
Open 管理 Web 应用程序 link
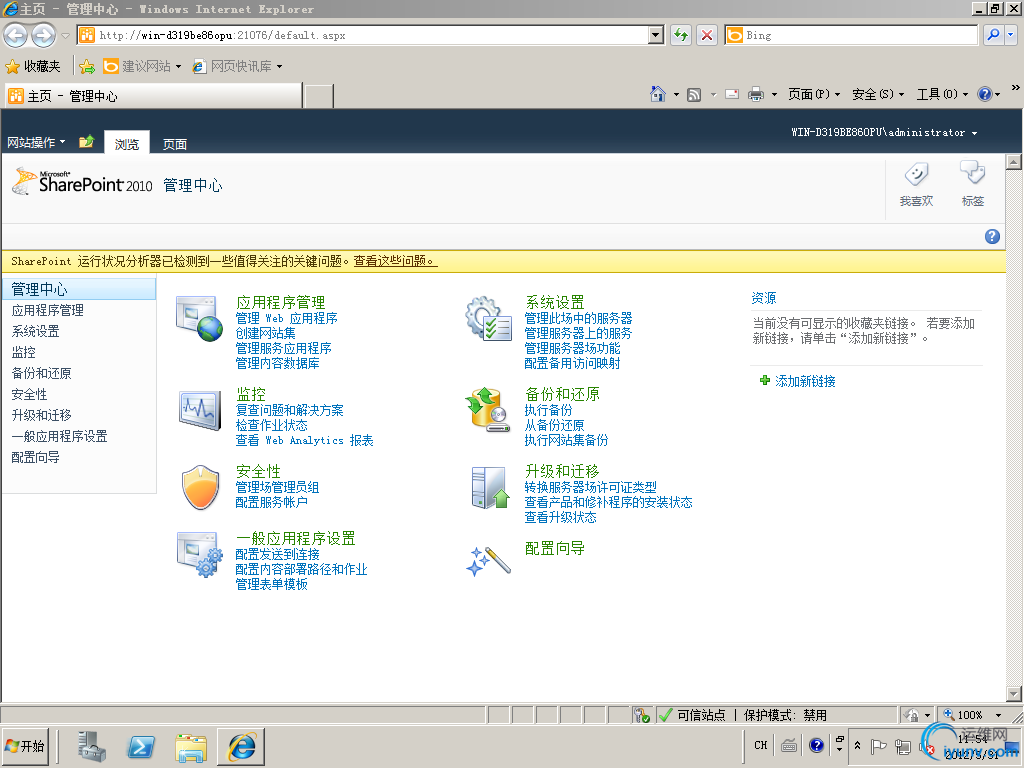click(x=286, y=318)
